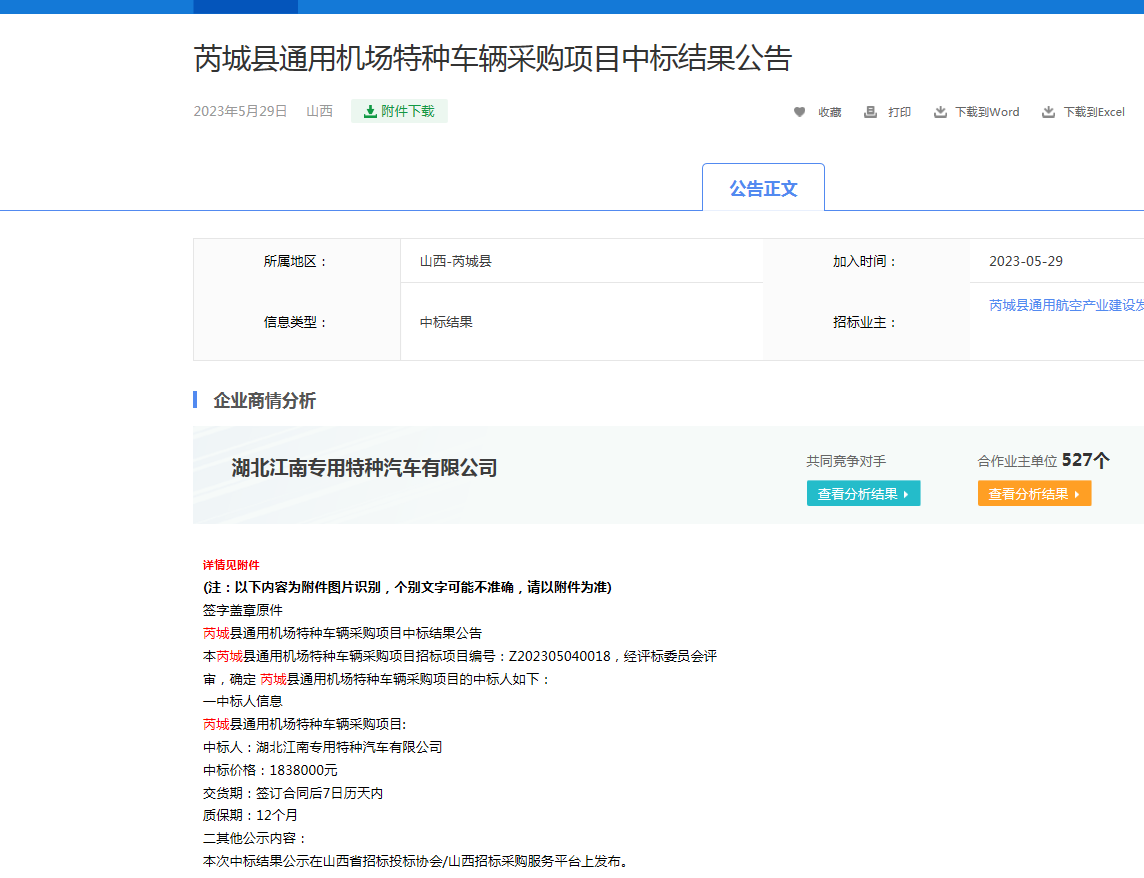The image size is (1144, 878).
Task: Click 查看分析结果 under 共同竞争对手
Action: (x=863, y=493)
